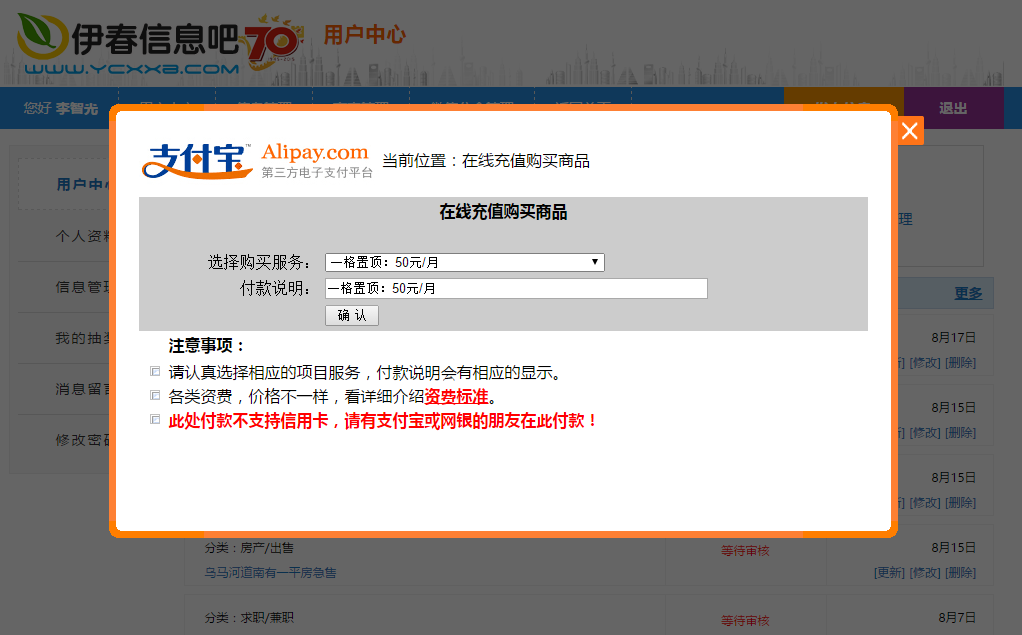
Task: Click 退出 in the top navigation
Action: (952, 108)
